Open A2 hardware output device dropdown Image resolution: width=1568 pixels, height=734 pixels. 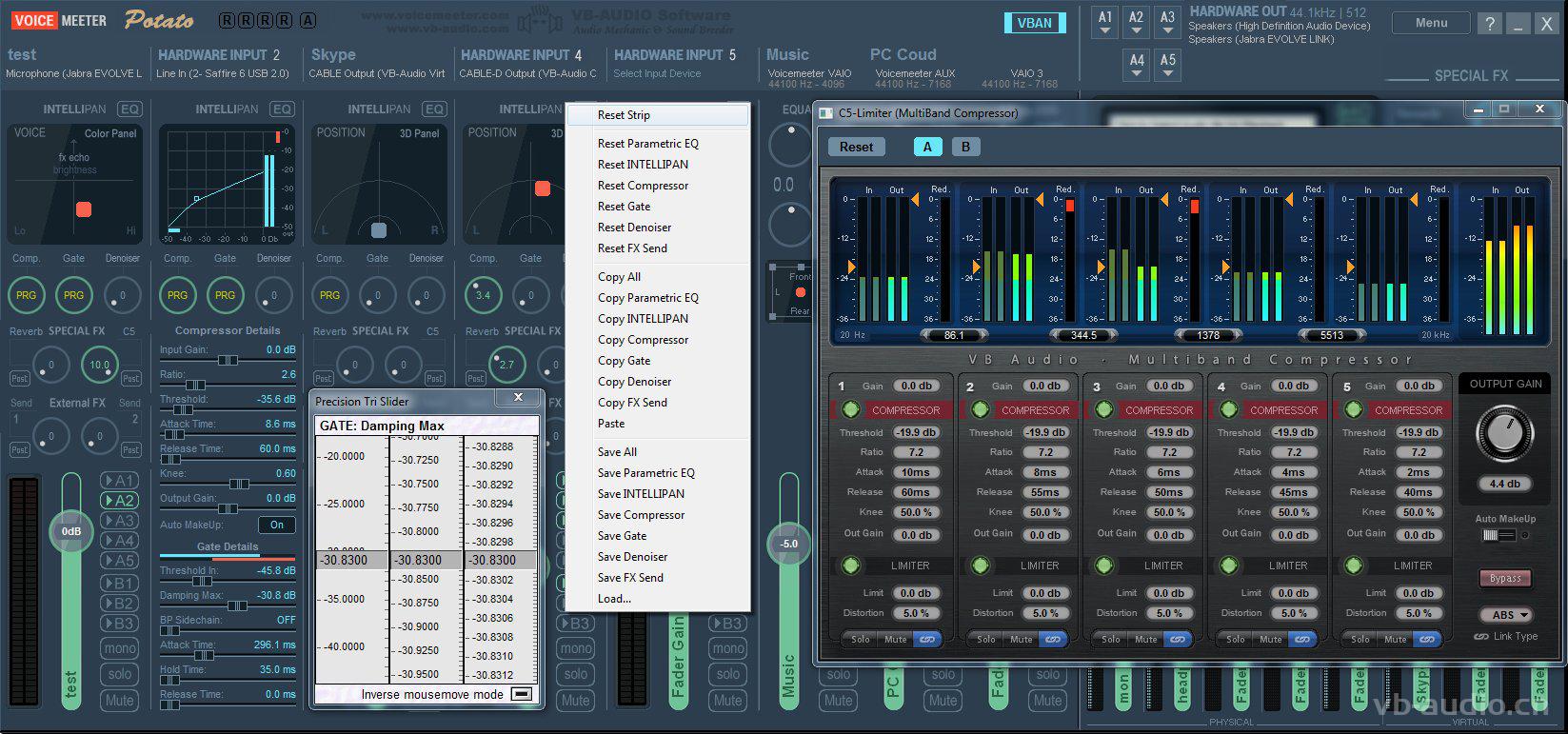1136,23
